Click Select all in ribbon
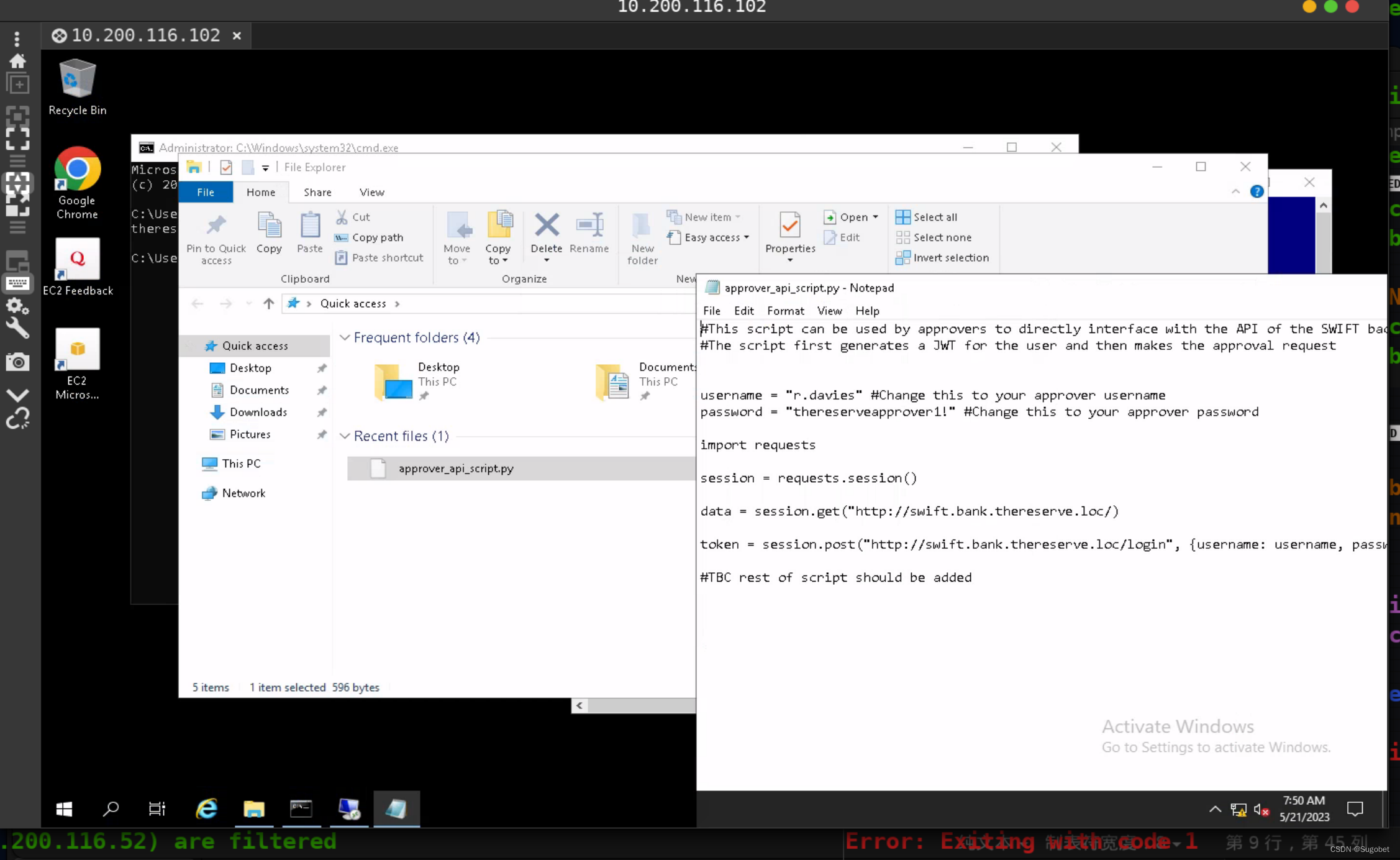1400x860 pixels. click(926, 217)
